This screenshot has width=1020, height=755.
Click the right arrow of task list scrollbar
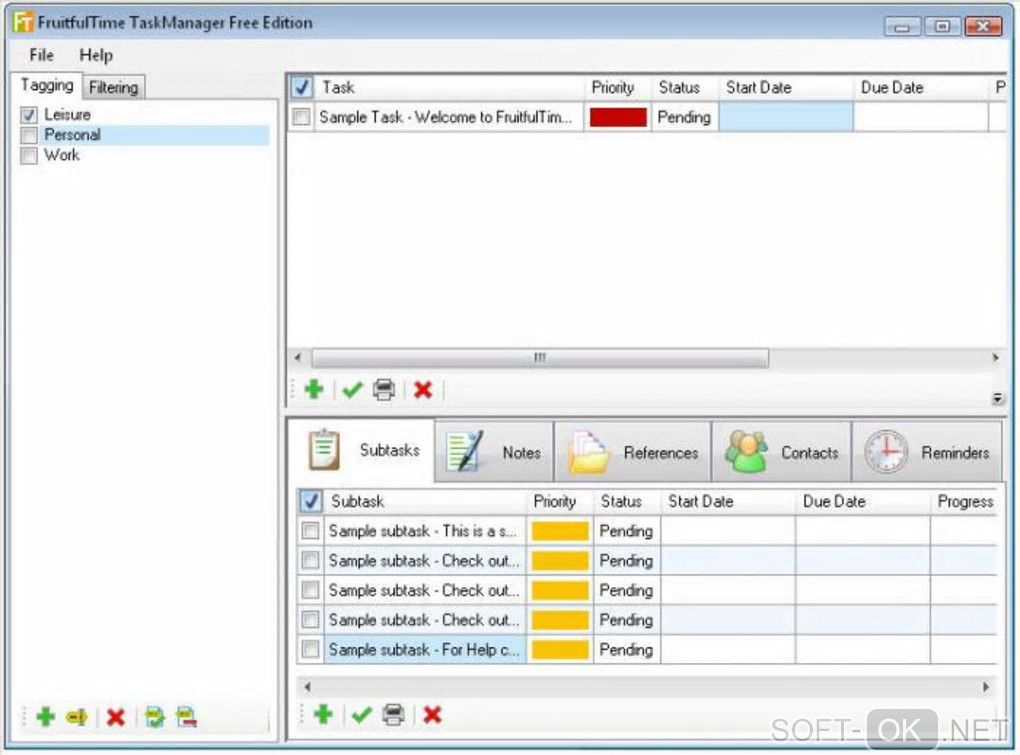(995, 357)
